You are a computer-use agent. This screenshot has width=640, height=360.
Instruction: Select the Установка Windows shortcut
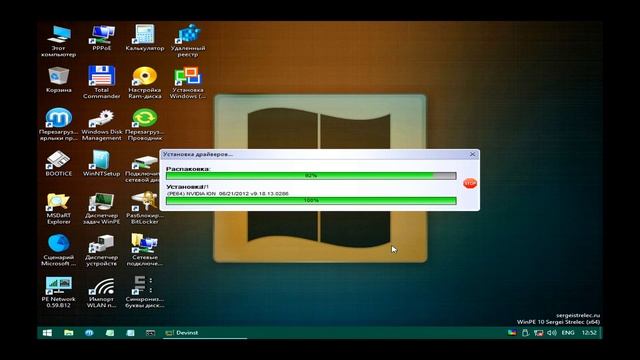point(188,82)
